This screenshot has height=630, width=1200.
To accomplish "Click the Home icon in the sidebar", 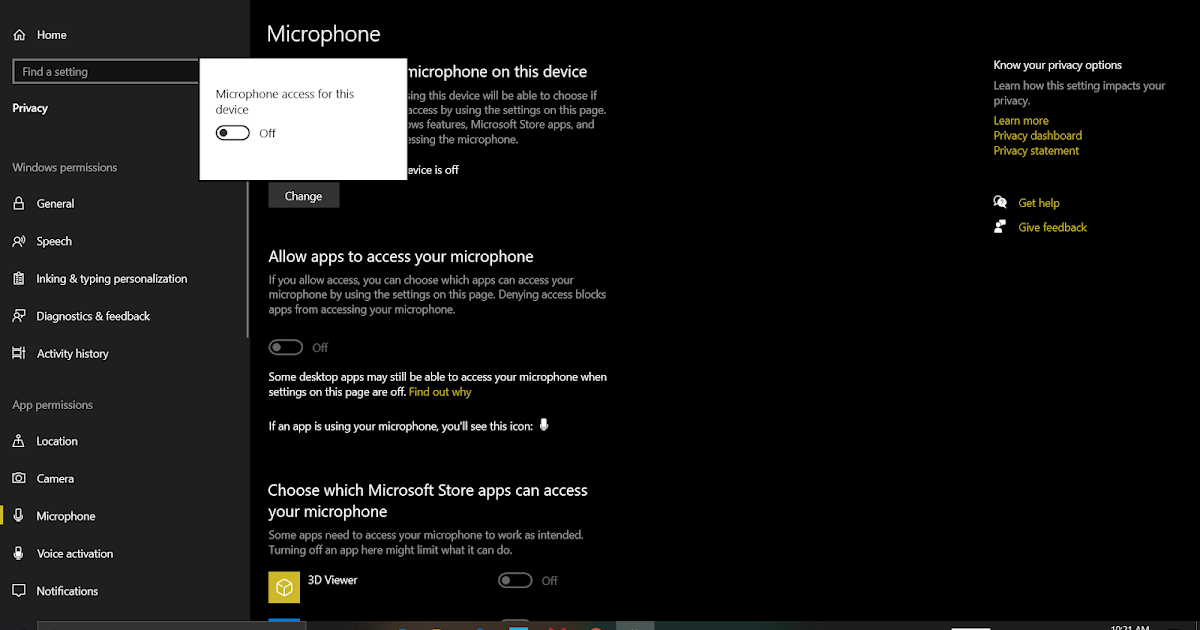I will pyautogui.click(x=20, y=34).
